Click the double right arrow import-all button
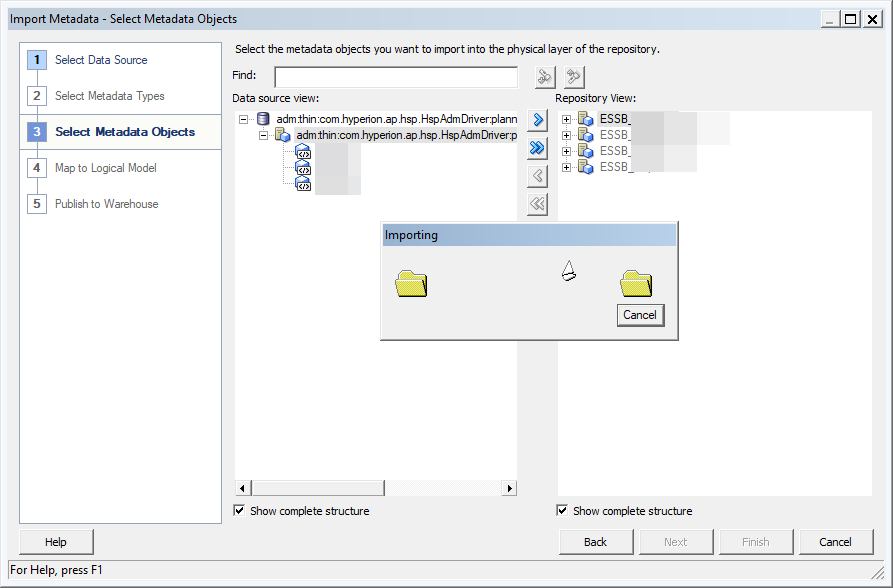893x588 pixels. [537, 148]
